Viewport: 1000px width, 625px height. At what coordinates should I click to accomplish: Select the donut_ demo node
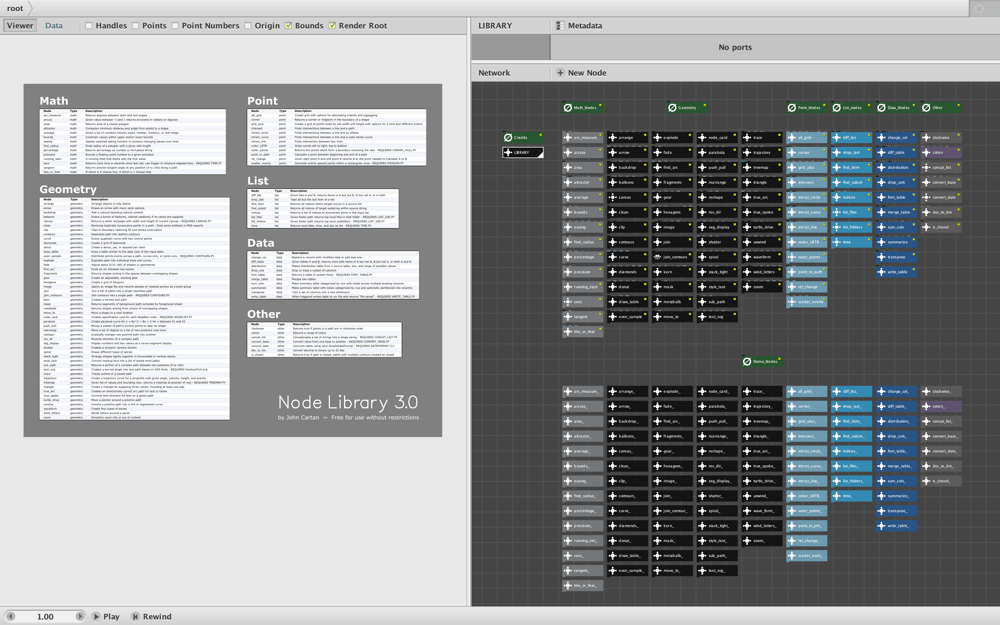click(627, 541)
